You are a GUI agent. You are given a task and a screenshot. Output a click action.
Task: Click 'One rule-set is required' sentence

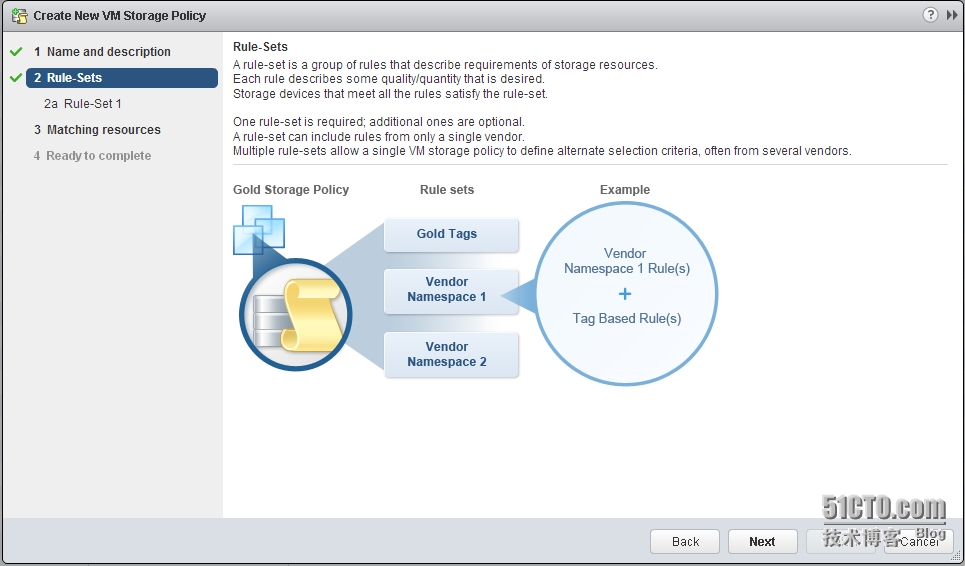pyautogui.click(x=378, y=122)
